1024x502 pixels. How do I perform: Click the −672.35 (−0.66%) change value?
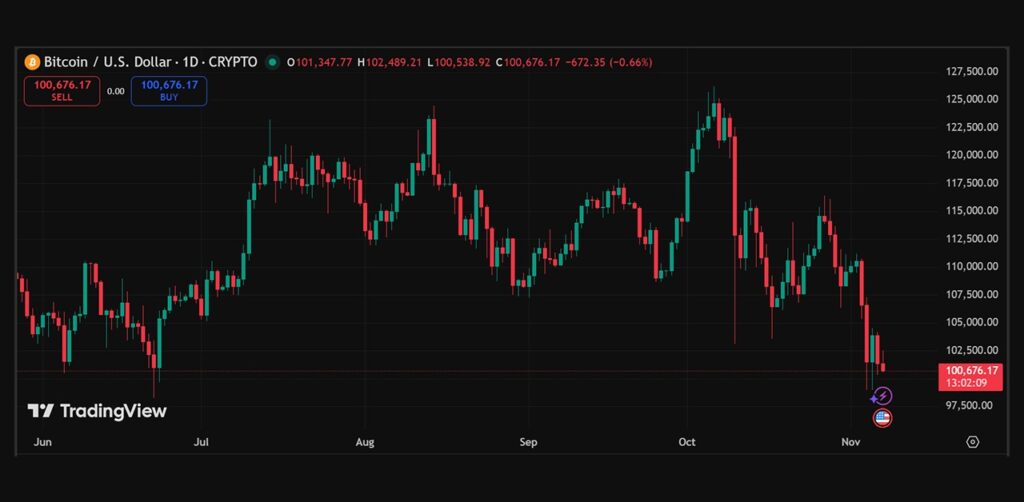tap(608, 62)
